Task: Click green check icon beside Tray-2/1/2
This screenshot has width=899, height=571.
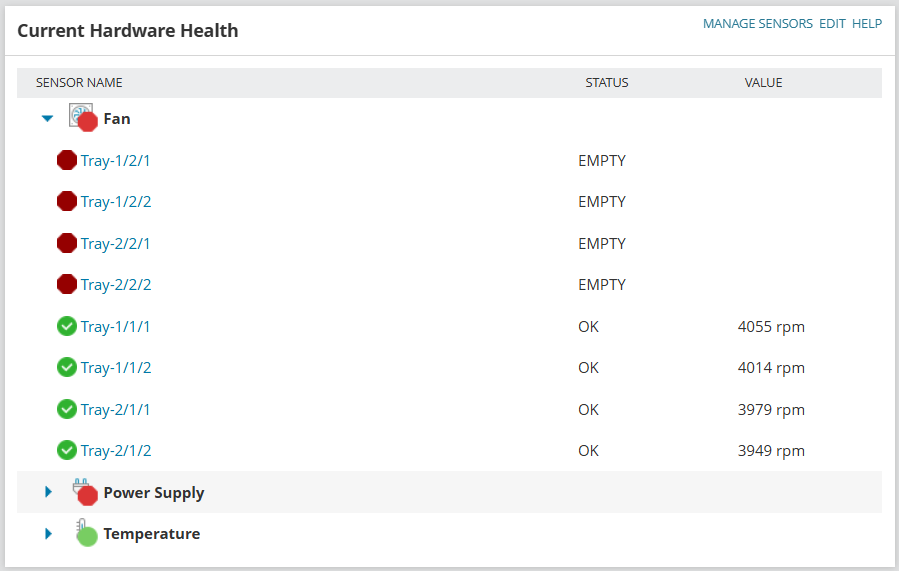Action: coord(67,450)
